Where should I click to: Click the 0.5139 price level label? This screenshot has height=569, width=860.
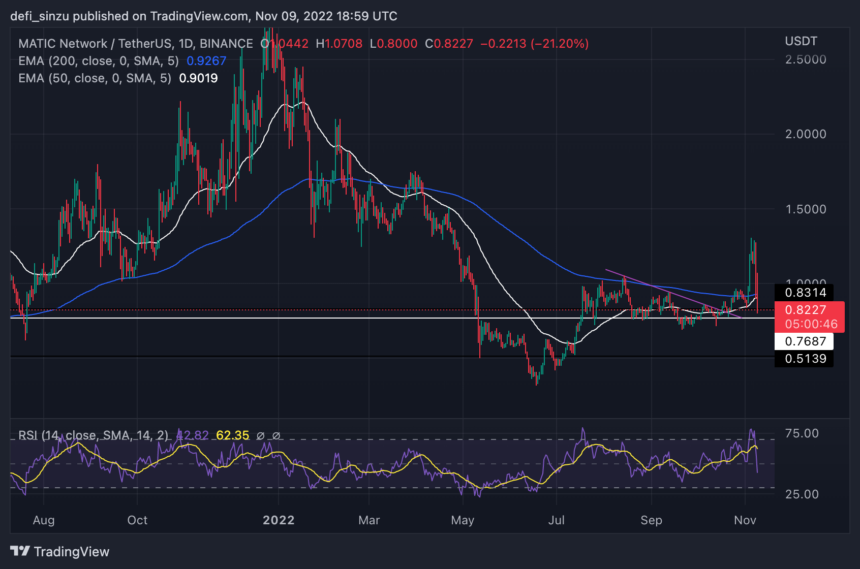pyautogui.click(x=803, y=359)
